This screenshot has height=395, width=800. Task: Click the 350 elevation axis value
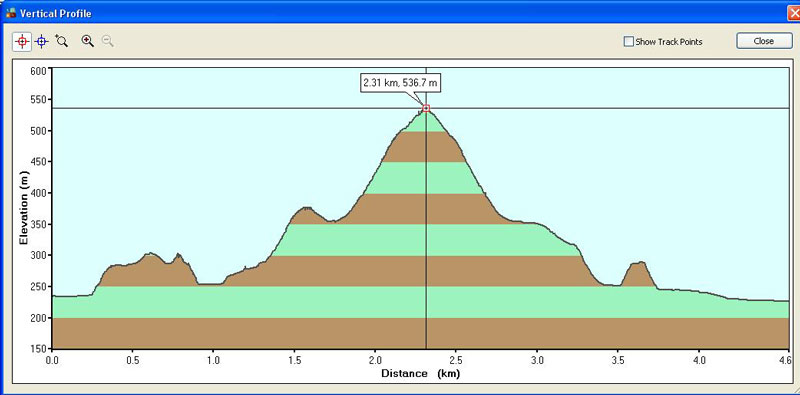[39, 225]
